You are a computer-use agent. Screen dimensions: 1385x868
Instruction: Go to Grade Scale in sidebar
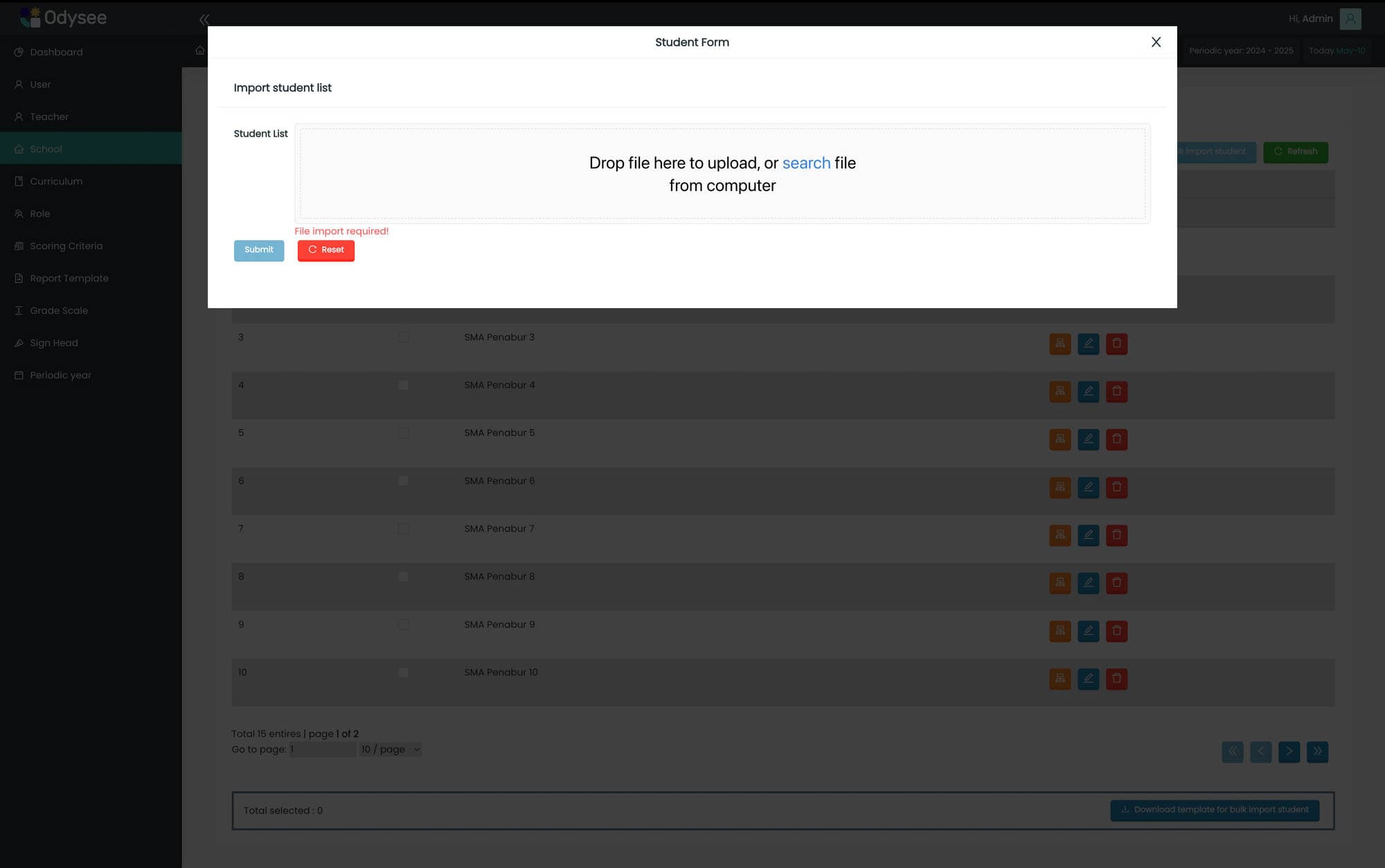point(59,311)
